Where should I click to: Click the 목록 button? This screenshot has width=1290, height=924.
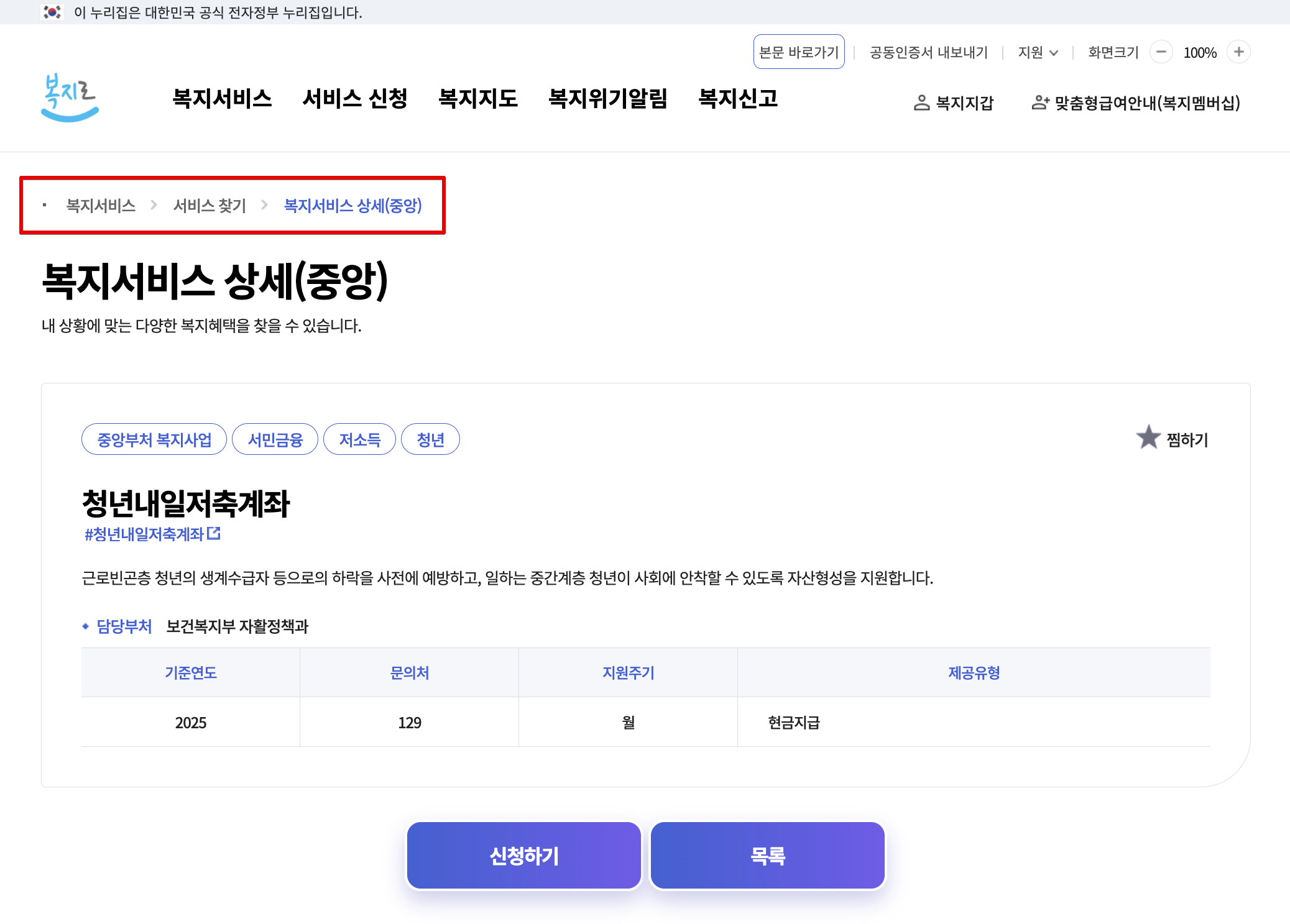pyautogui.click(x=768, y=856)
